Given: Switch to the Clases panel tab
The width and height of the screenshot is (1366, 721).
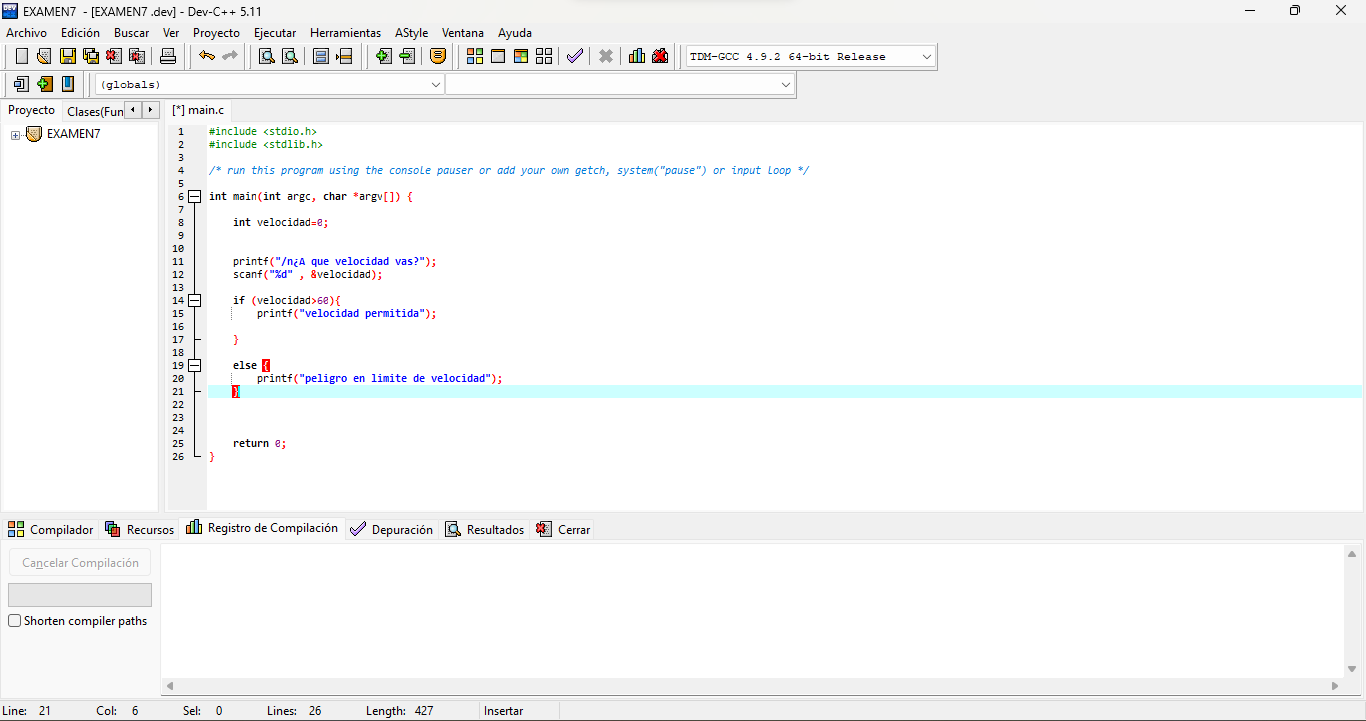Looking at the screenshot, I should tap(95, 111).
